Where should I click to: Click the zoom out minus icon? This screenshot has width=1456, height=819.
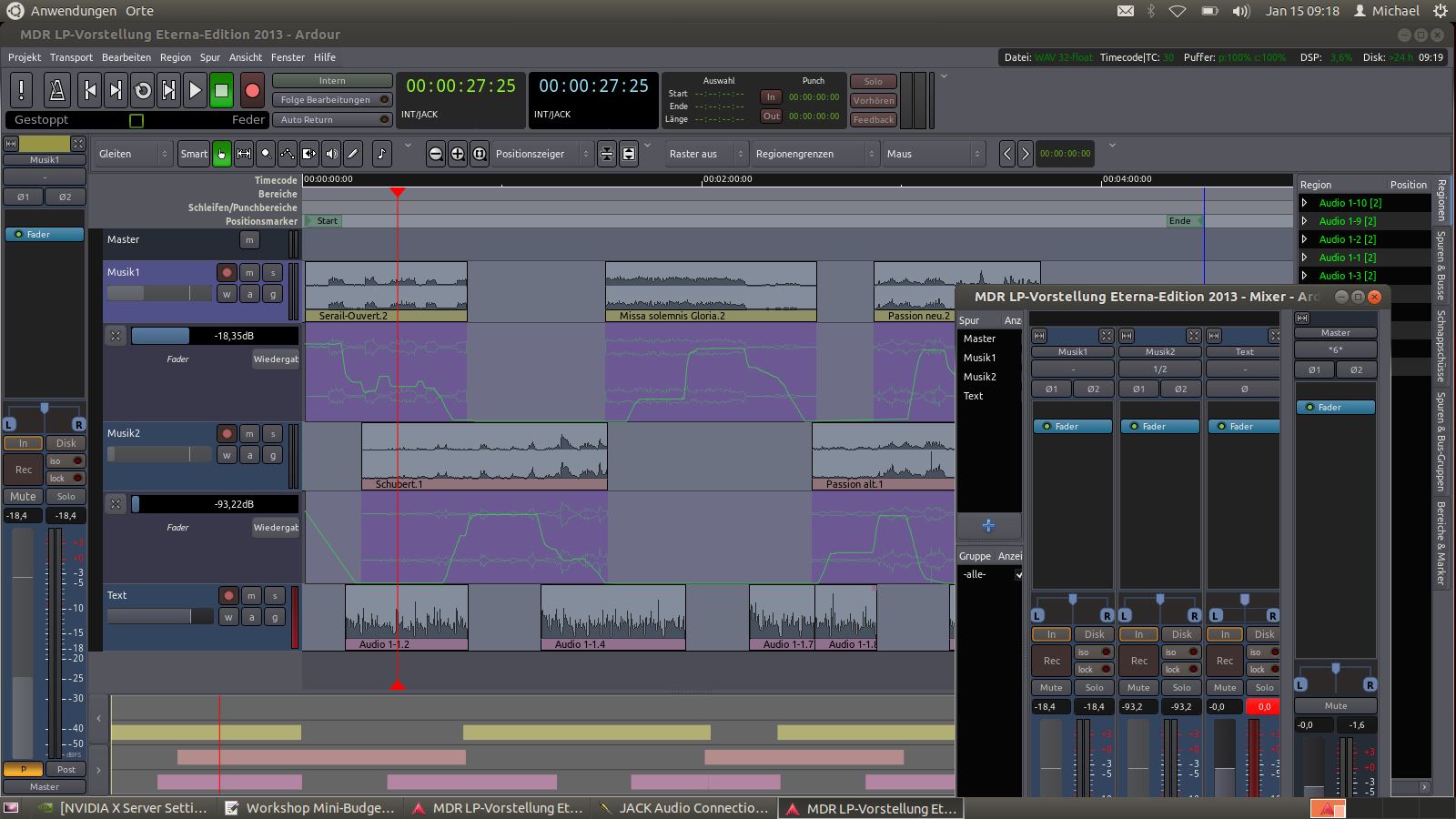click(x=436, y=154)
